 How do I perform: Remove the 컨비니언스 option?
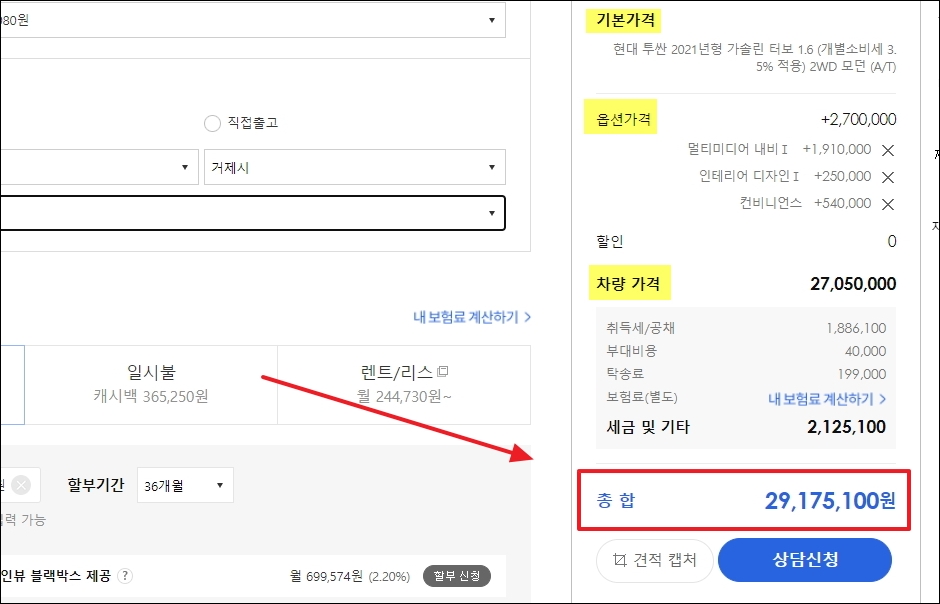coord(888,204)
